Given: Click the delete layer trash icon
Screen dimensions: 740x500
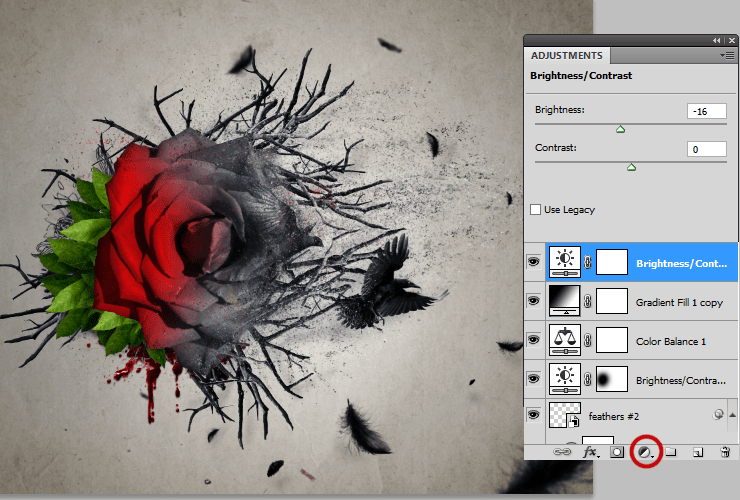Looking at the screenshot, I should point(725,452).
